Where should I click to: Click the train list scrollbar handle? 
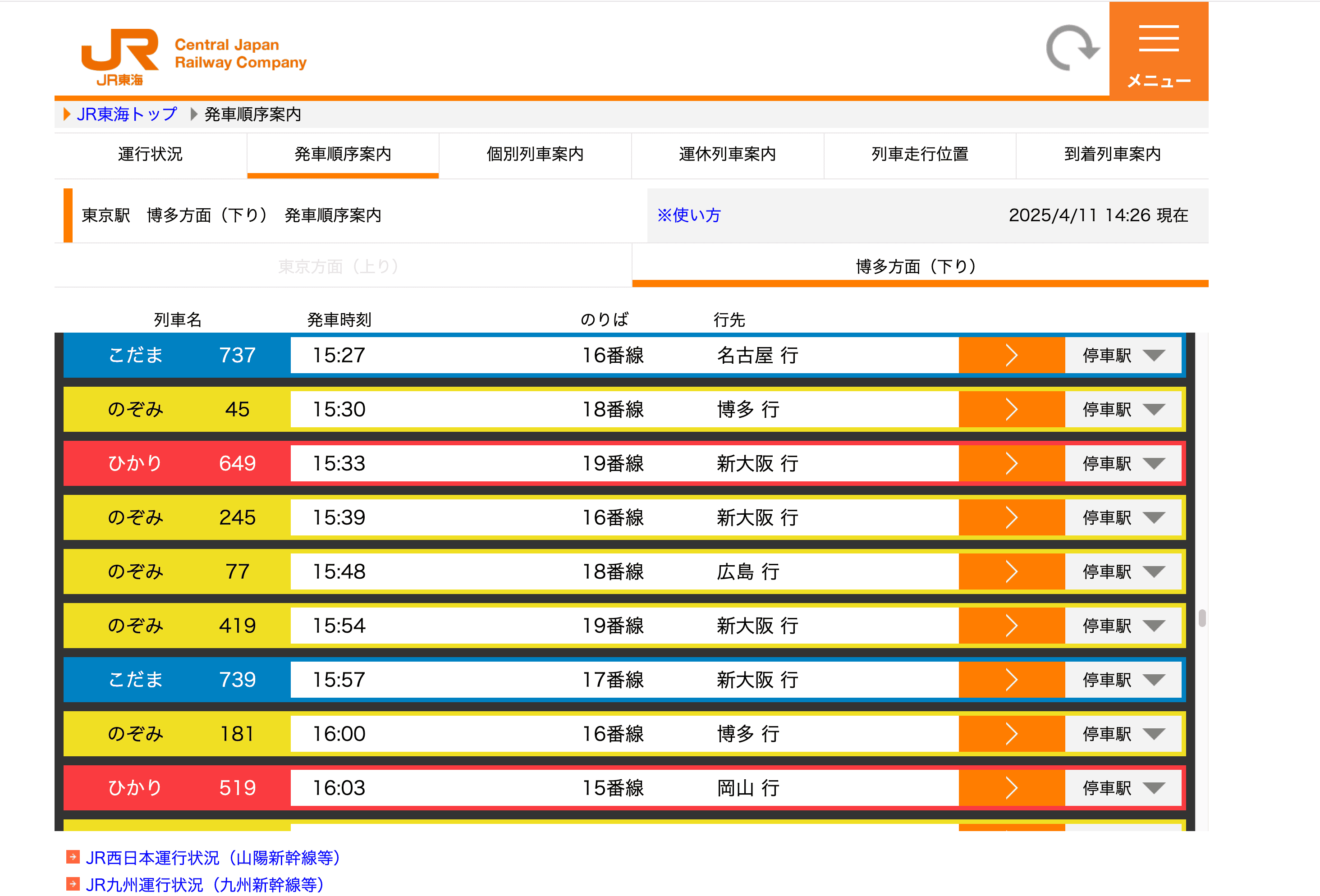click(x=1202, y=618)
